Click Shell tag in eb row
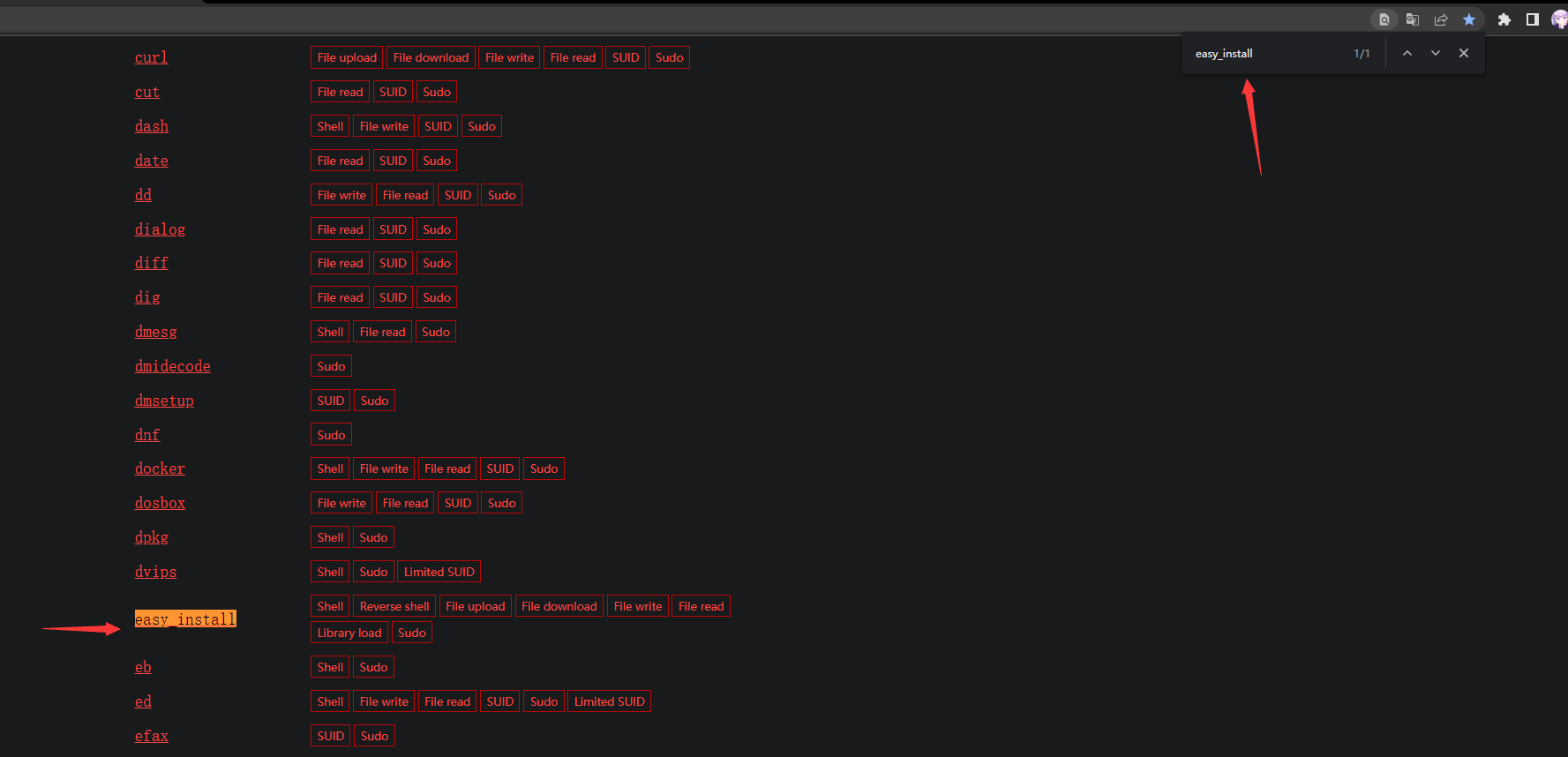 click(x=330, y=667)
